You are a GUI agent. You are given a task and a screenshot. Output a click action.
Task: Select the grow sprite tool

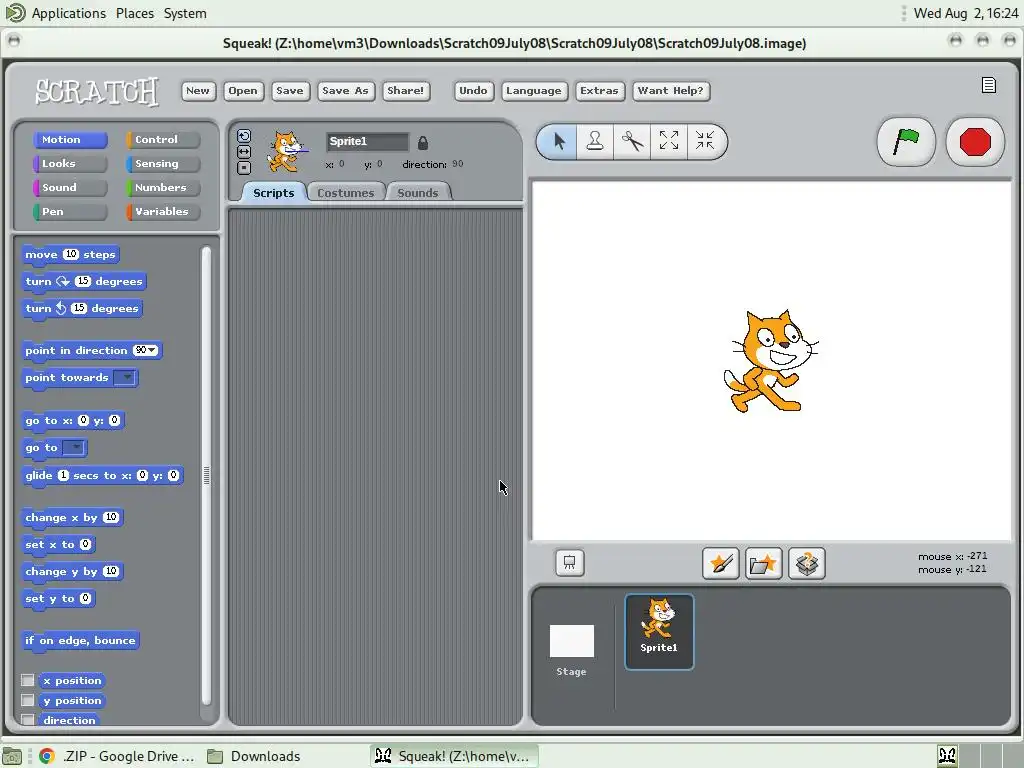click(669, 141)
